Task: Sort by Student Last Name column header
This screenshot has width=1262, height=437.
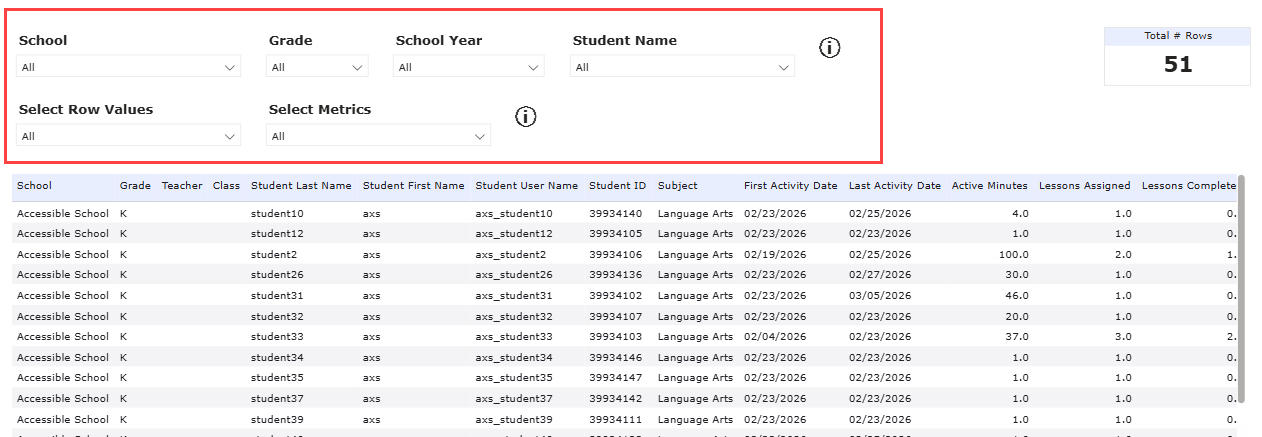Action: click(301, 186)
